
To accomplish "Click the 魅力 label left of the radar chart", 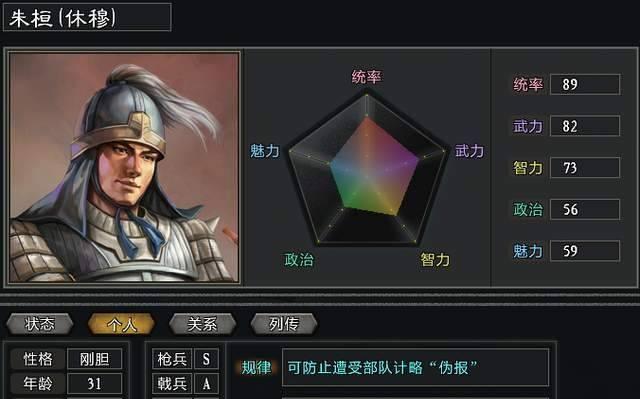I will (x=264, y=151).
